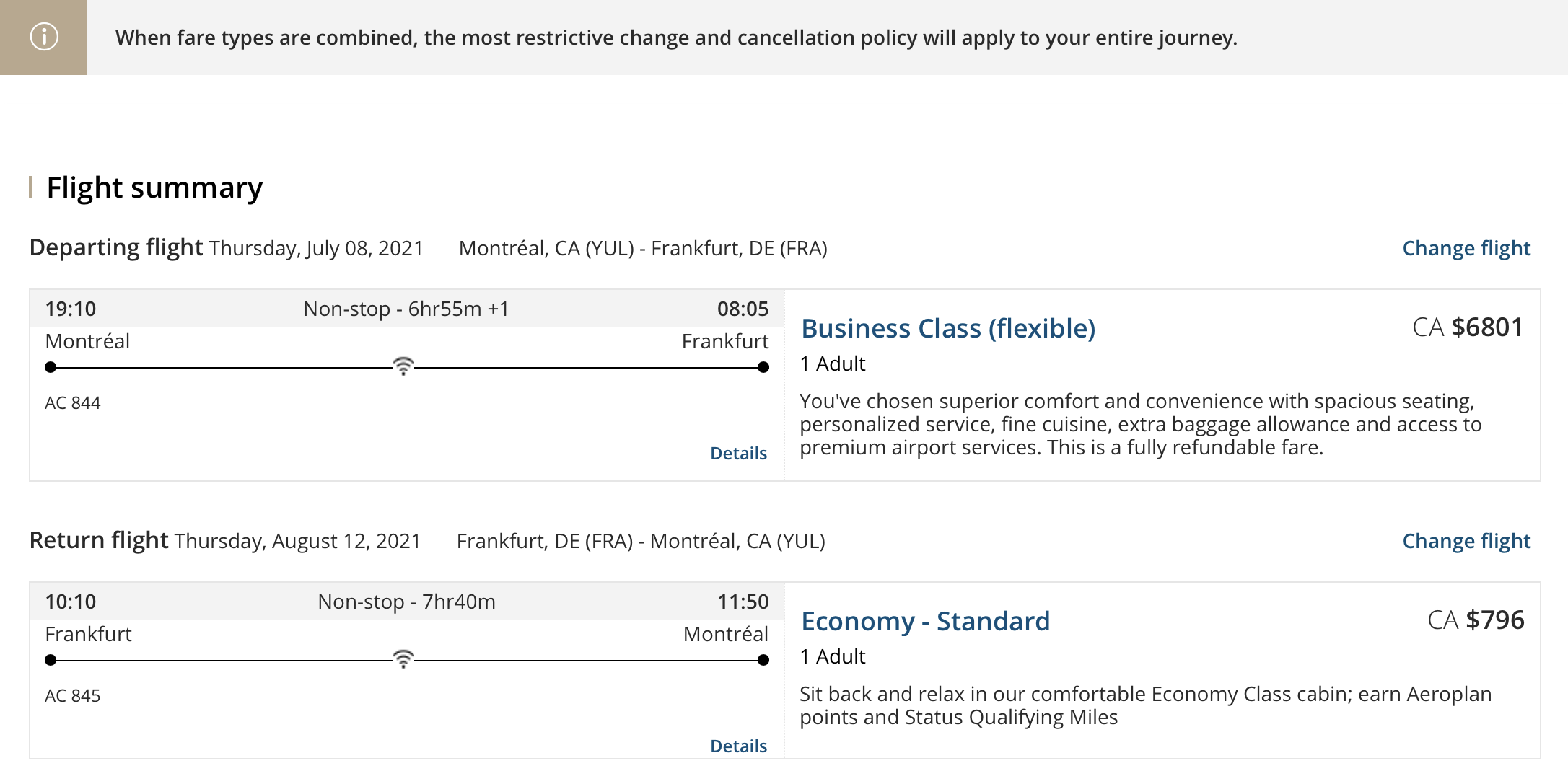This screenshot has height=771, width=1568.
Task: Click the AC 845 flight number
Action: [x=73, y=695]
